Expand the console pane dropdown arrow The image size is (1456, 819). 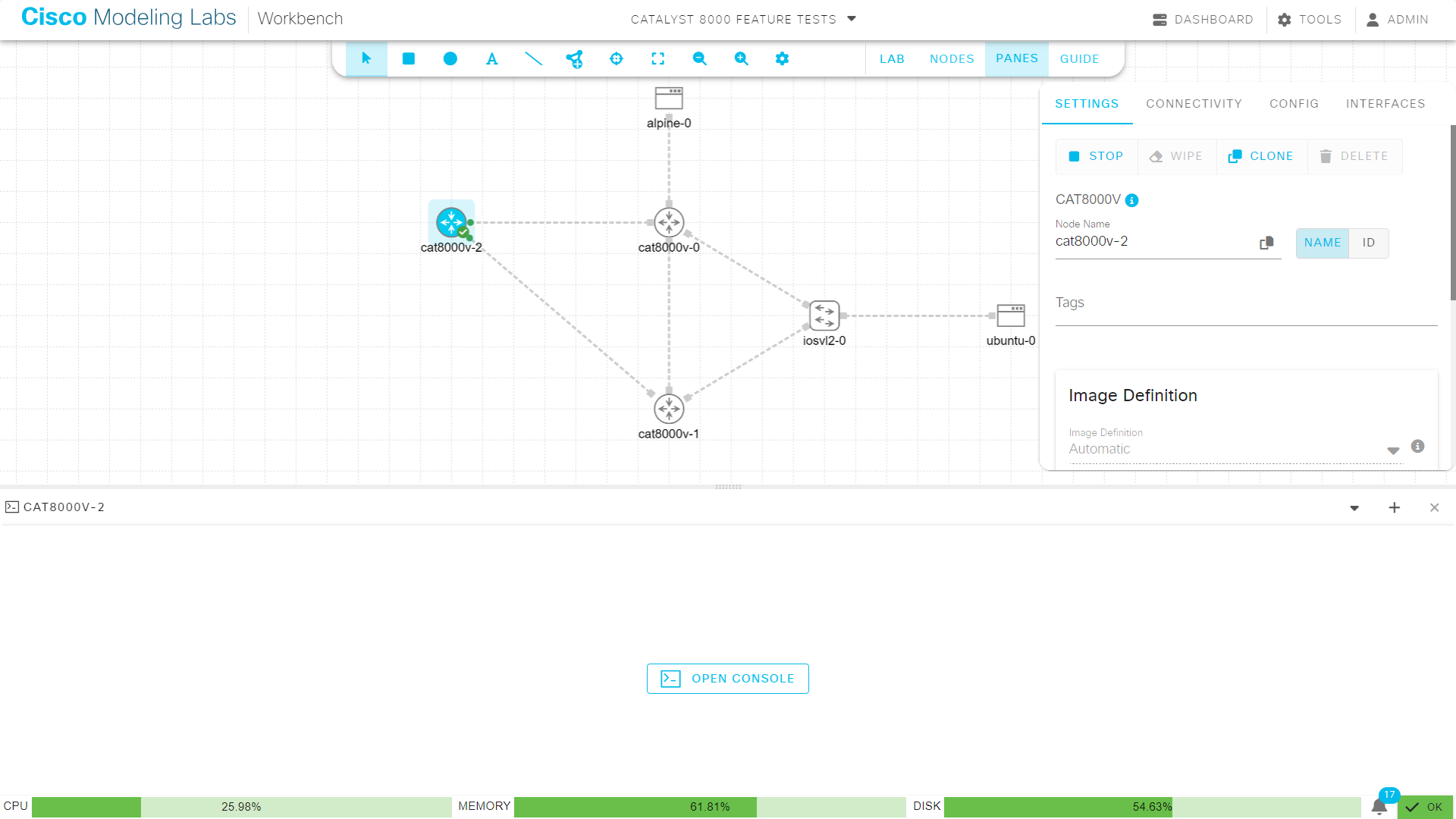[x=1354, y=507]
